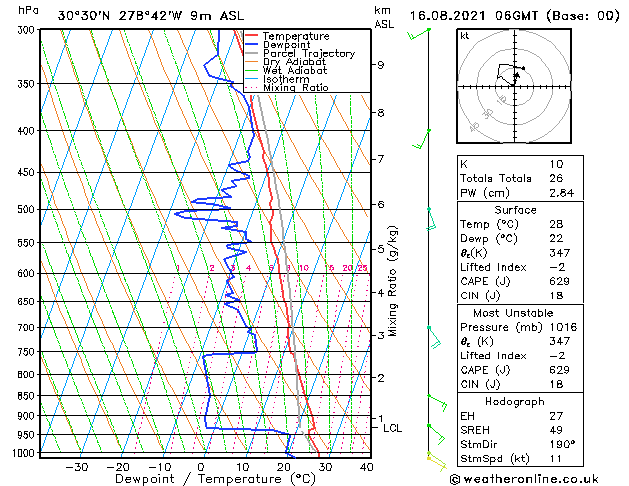Click the PW (cm) value 2.84

[561, 193]
